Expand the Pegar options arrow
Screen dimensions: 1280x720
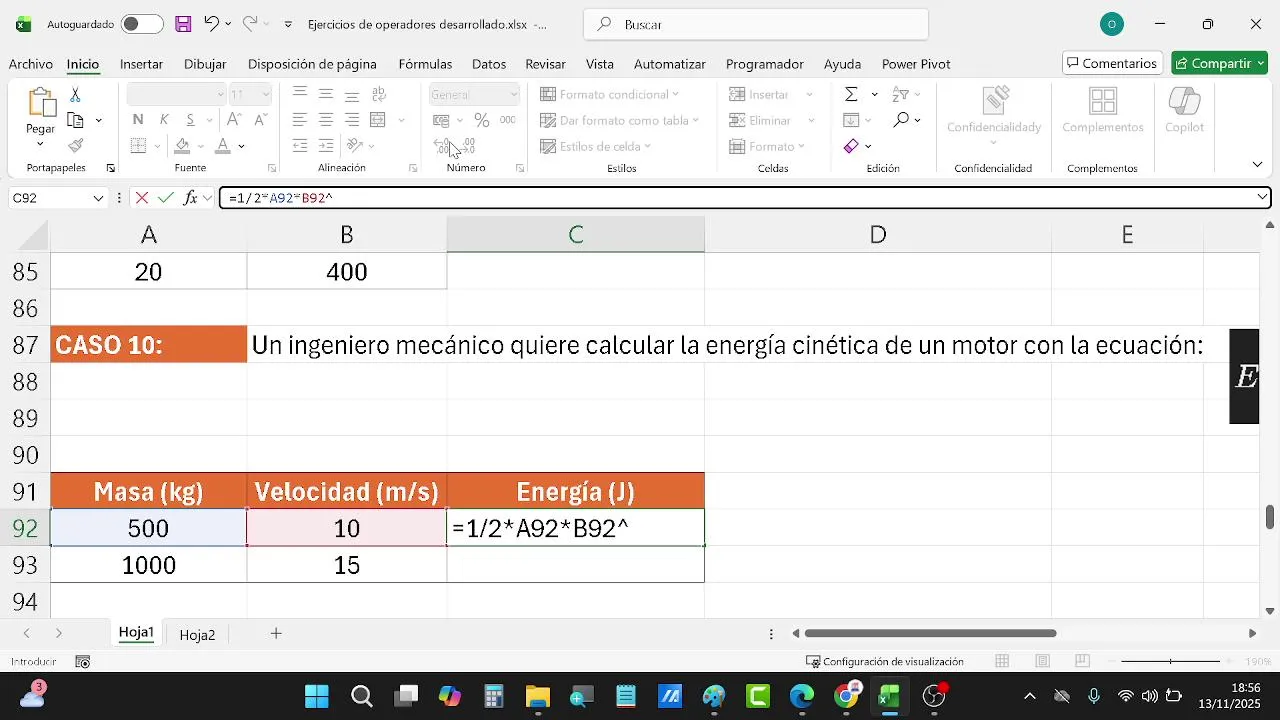41,144
